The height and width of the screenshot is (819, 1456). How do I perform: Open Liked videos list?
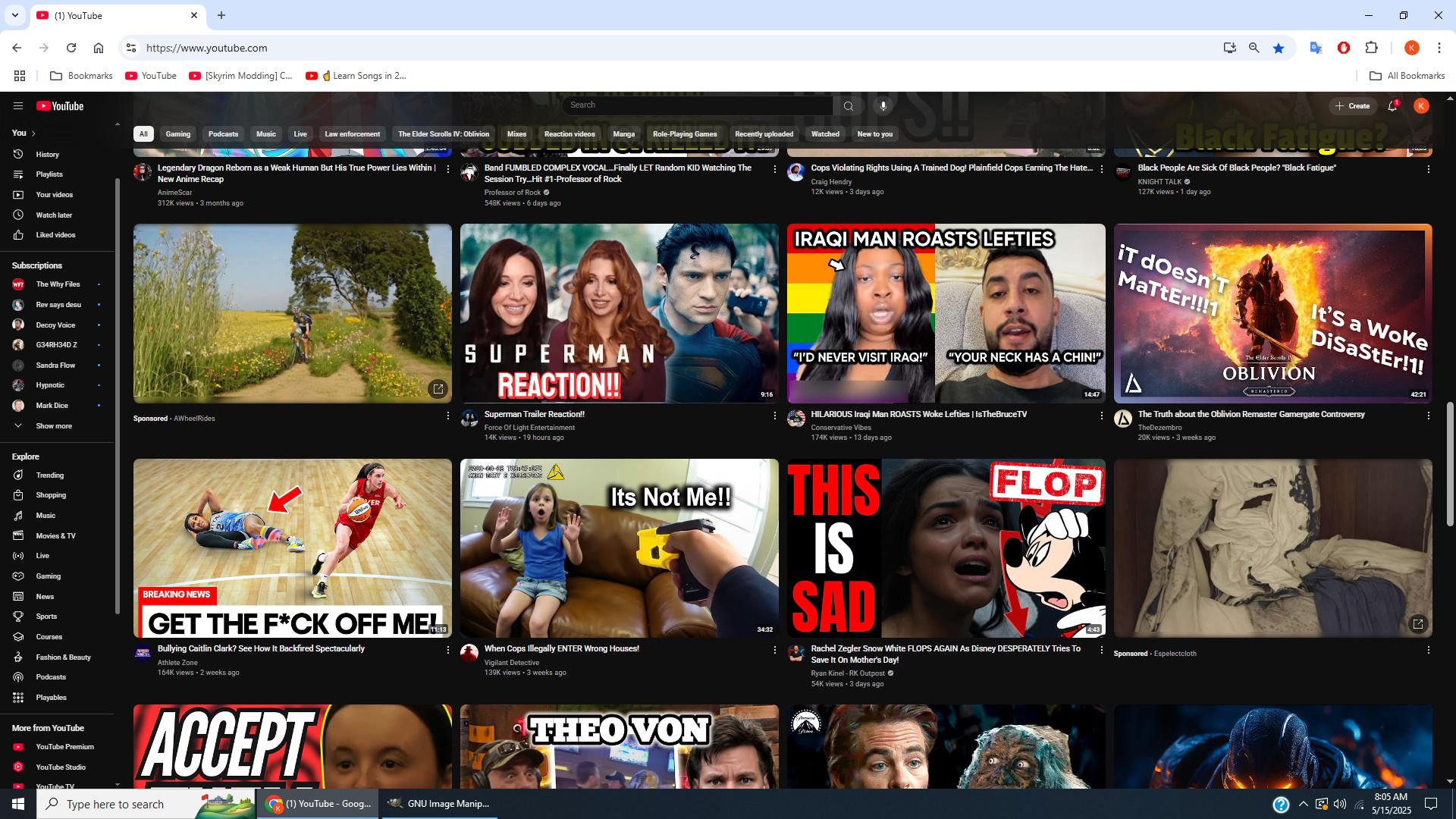pyautogui.click(x=57, y=235)
